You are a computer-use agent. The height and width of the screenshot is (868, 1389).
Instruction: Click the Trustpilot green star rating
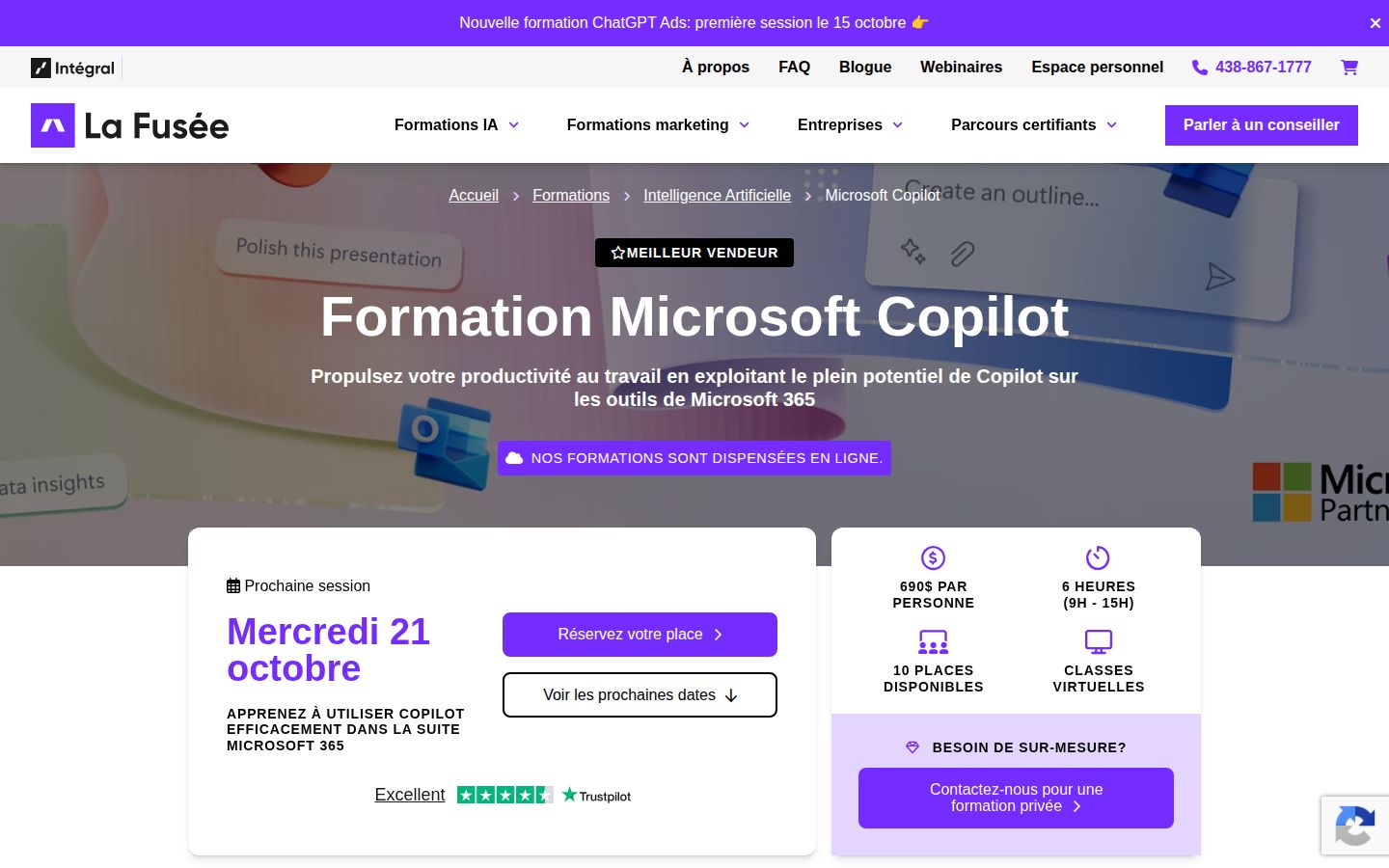click(505, 796)
